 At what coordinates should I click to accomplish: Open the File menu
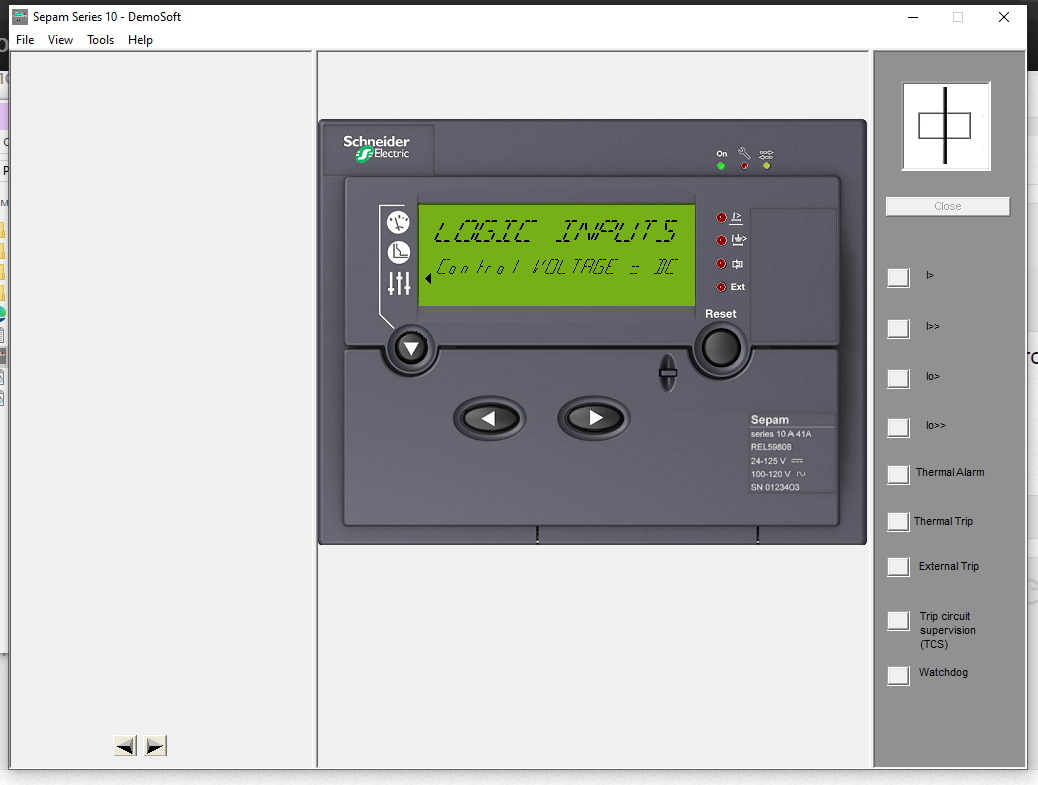coord(25,40)
